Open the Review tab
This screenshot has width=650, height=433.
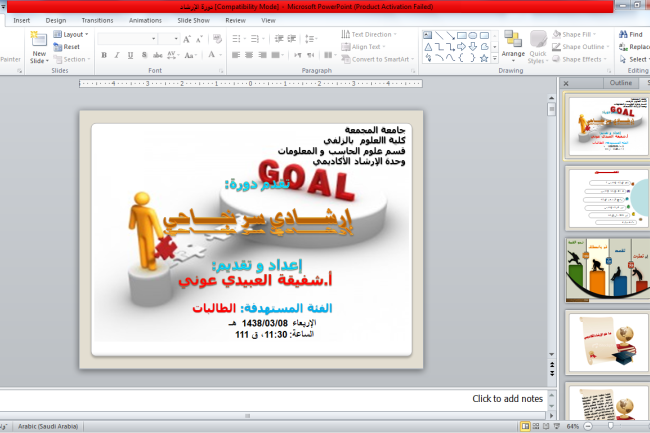tap(235, 20)
